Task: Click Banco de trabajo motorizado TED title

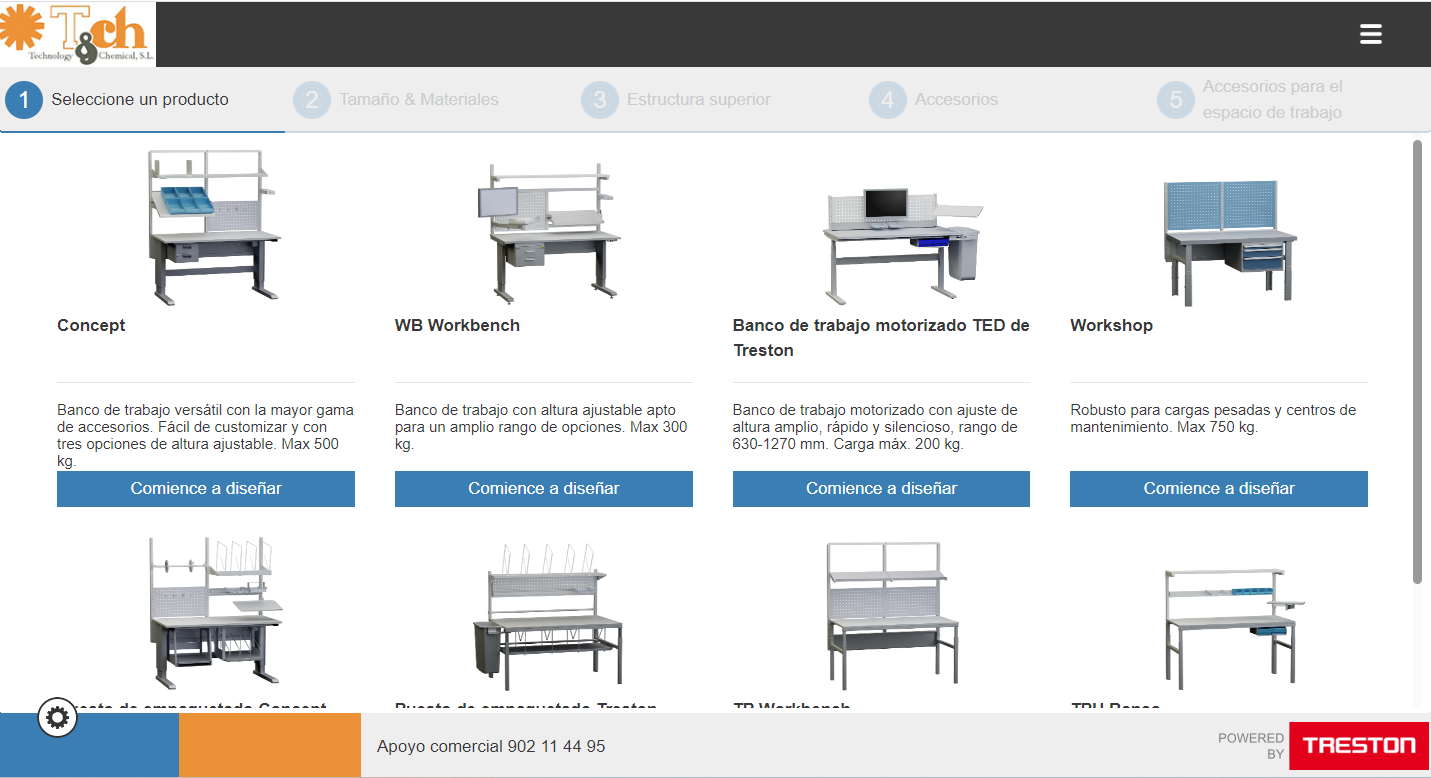Action: (881, 338)
